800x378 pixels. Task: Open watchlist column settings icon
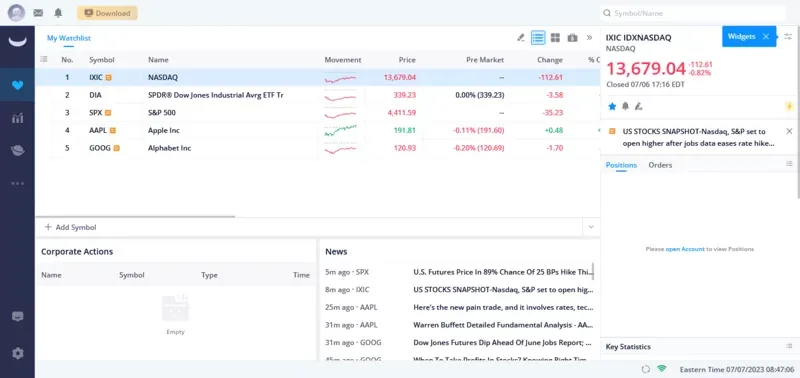click(44, 60)
